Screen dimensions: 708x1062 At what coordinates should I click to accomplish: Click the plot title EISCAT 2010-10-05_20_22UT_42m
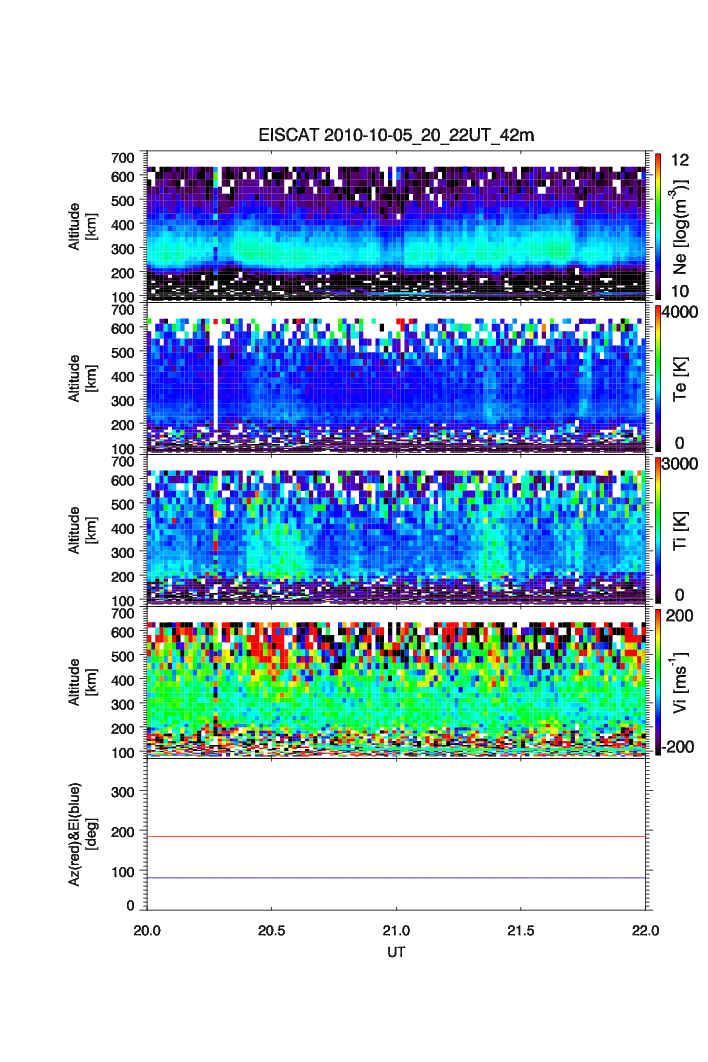397,135
